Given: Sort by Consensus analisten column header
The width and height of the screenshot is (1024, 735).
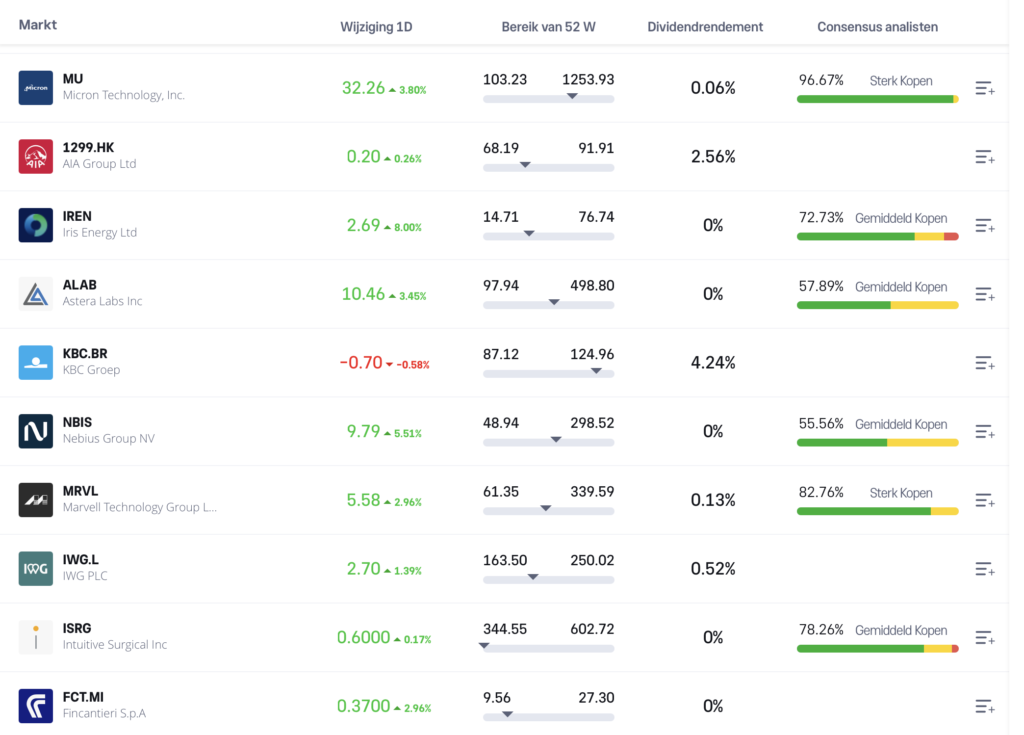Looking at the screenshot, I should (878, 27).
